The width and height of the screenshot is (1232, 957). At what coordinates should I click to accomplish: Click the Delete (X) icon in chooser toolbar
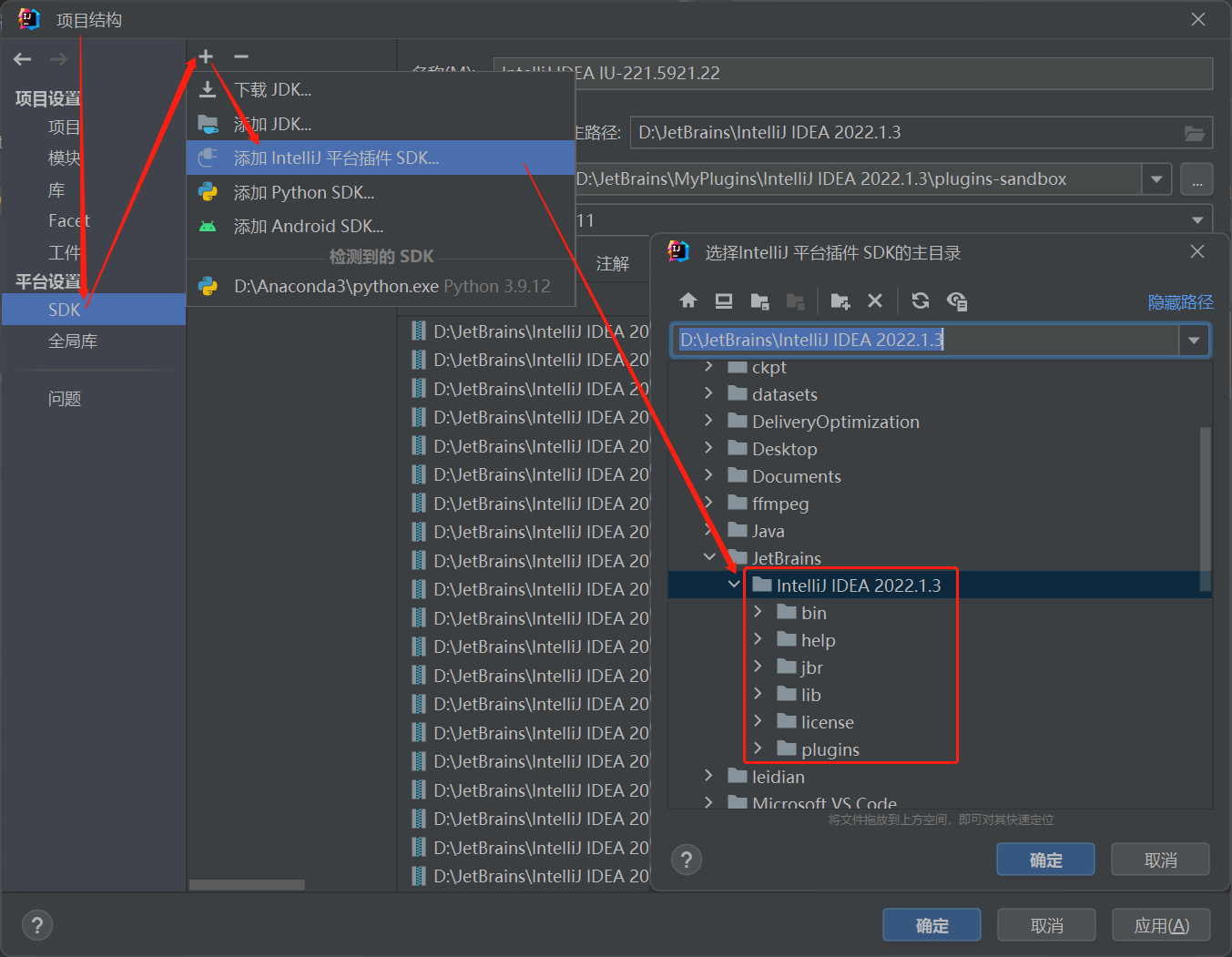(x=875, y=300)
